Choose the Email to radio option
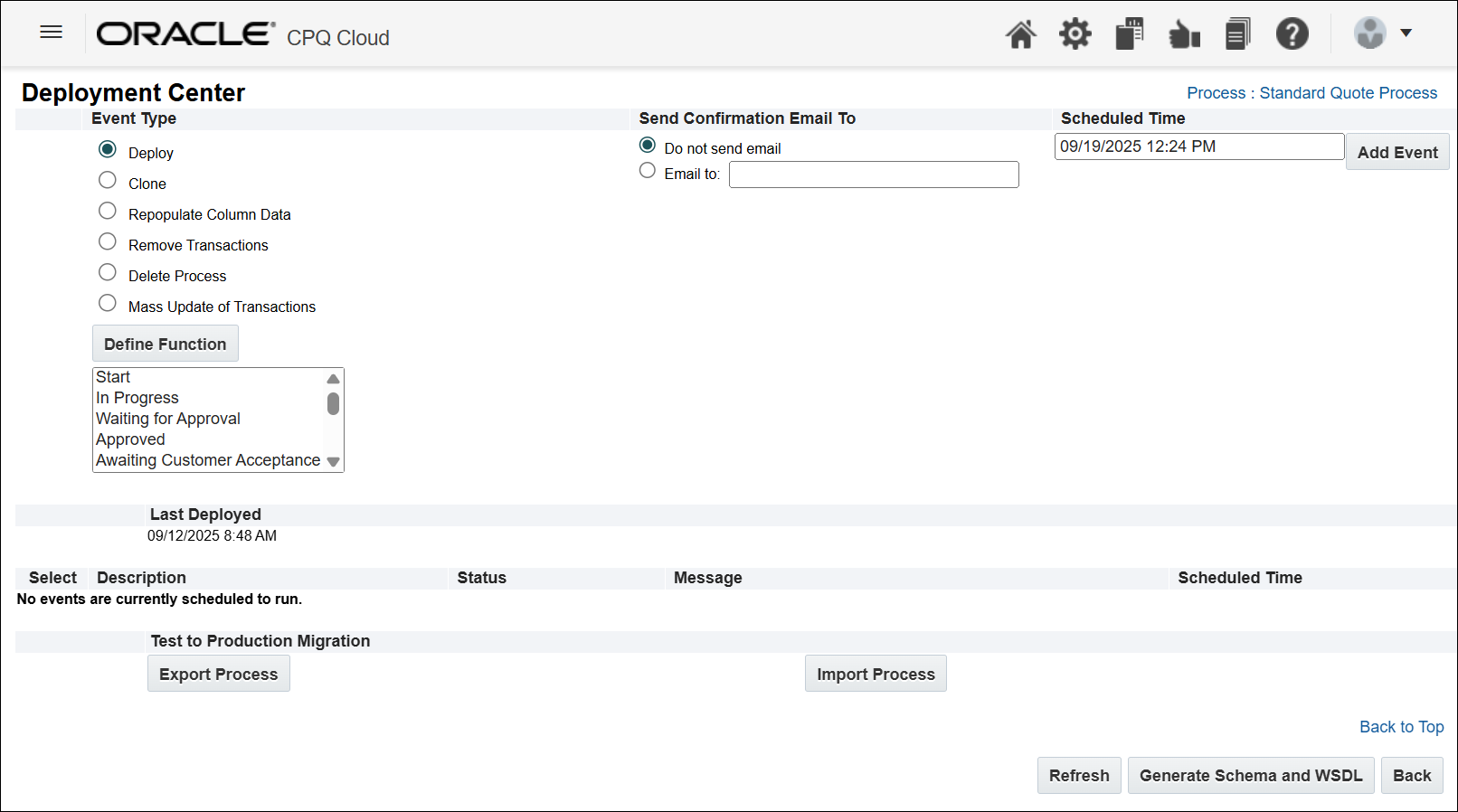 pos(648,171)
